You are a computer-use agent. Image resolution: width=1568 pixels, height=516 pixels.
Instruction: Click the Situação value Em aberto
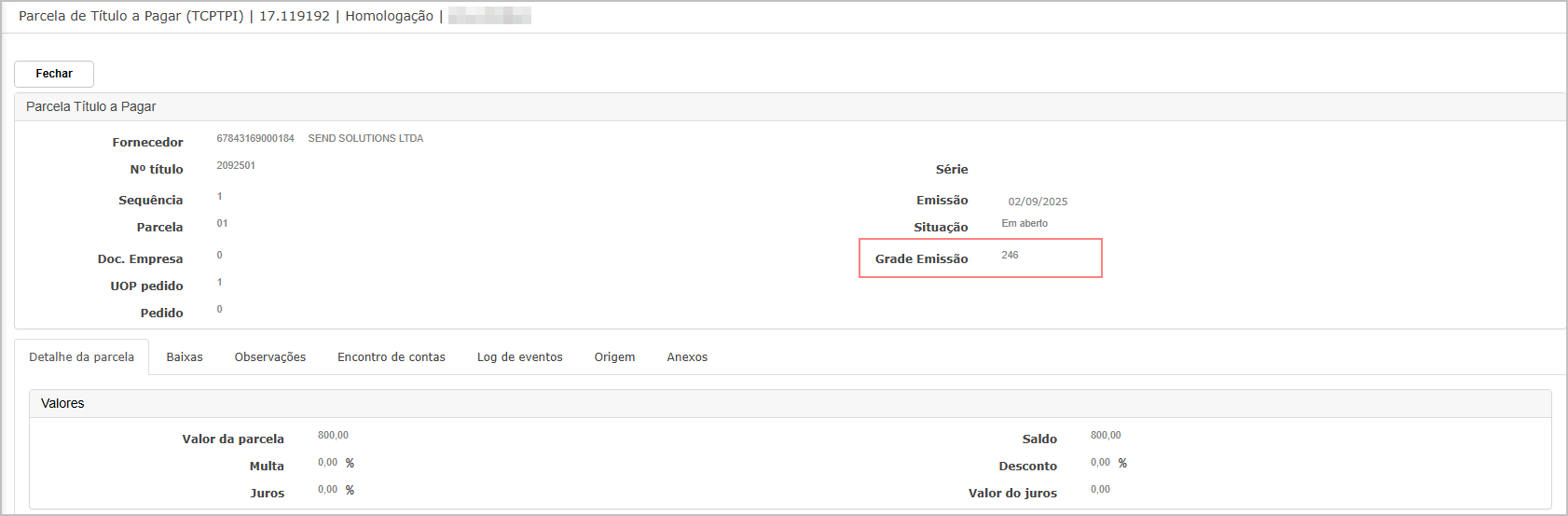pos(1025,224)
